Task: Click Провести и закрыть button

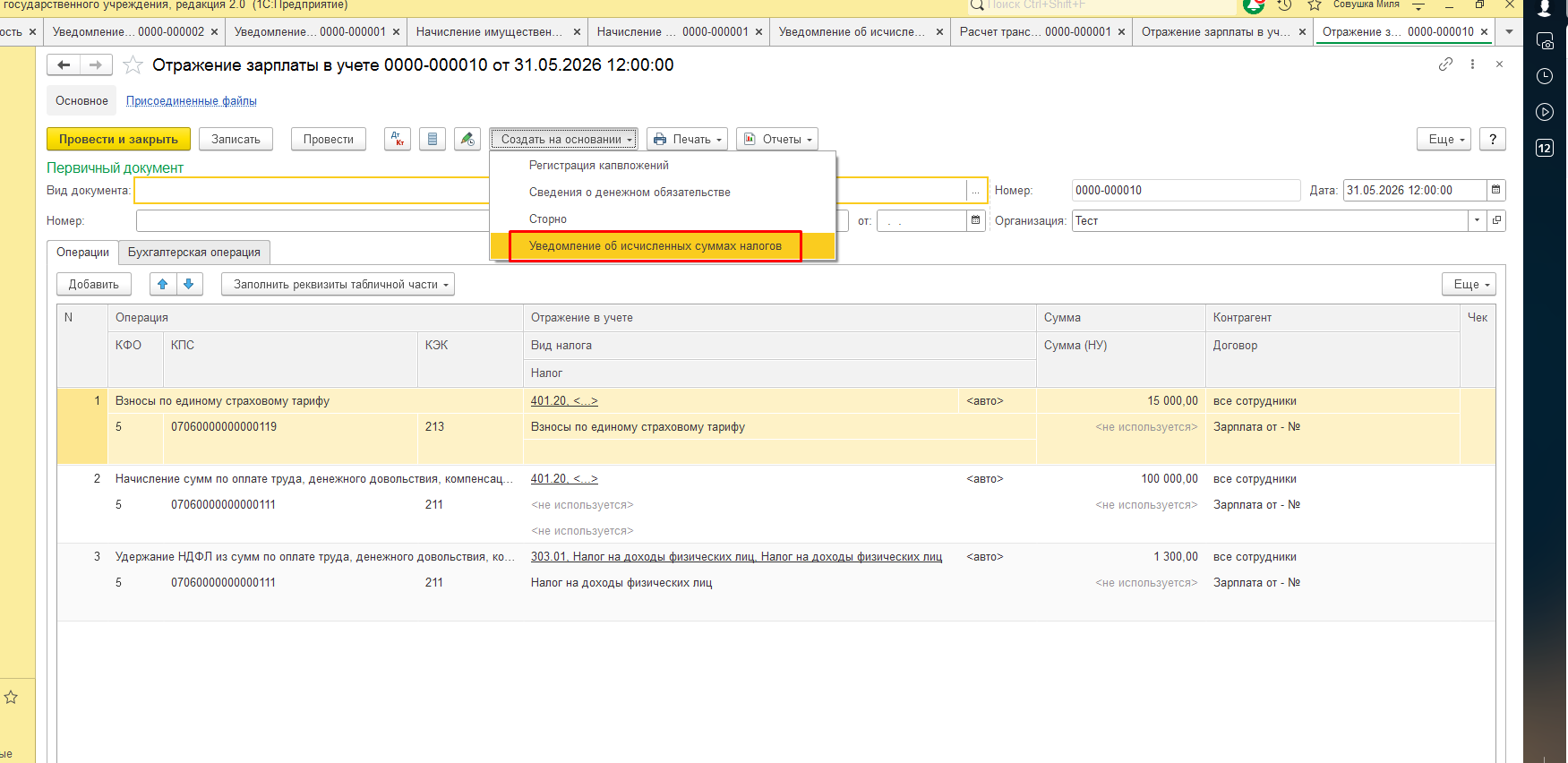Action: 118,139
